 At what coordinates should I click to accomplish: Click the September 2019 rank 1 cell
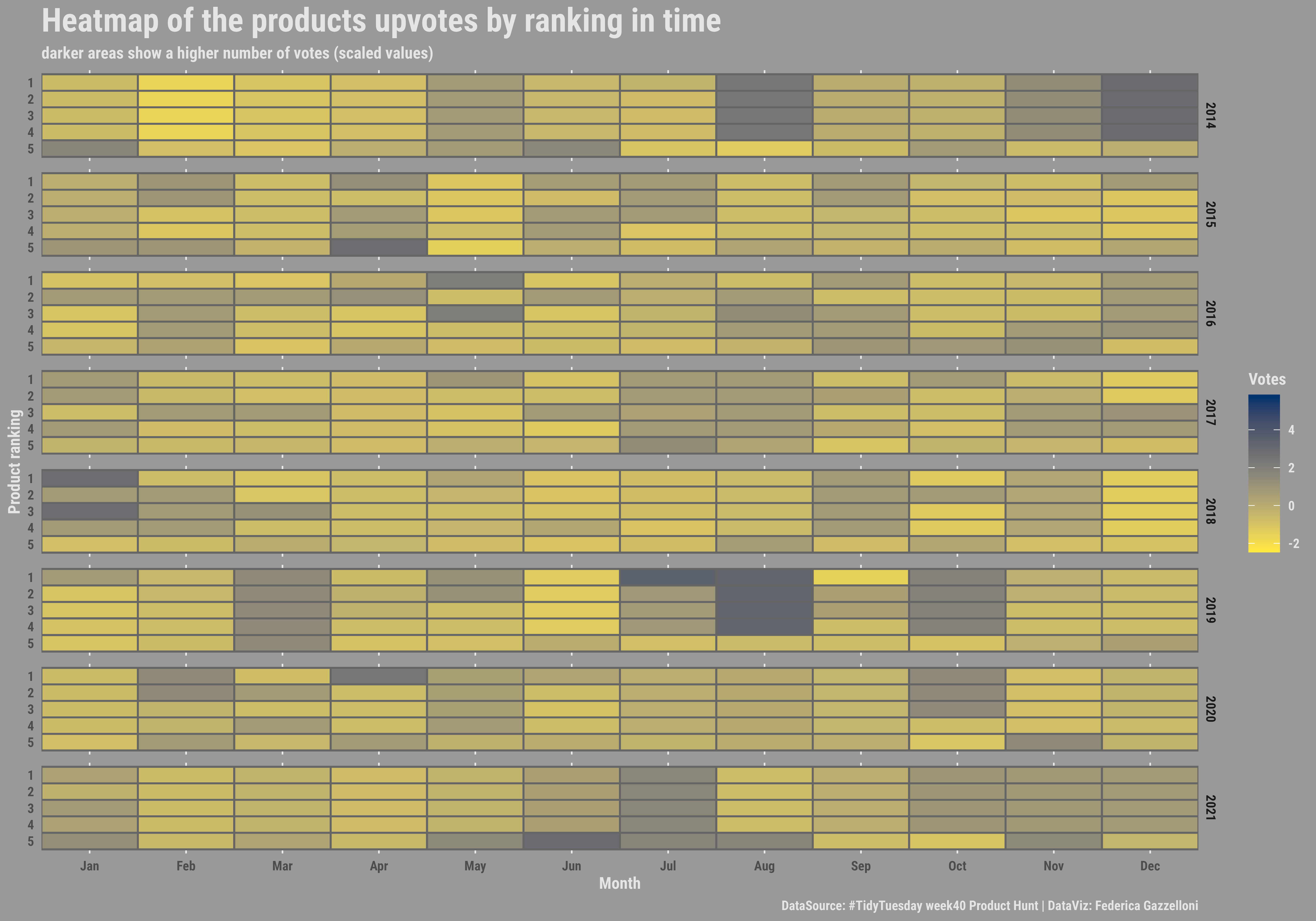click(860, 577)
